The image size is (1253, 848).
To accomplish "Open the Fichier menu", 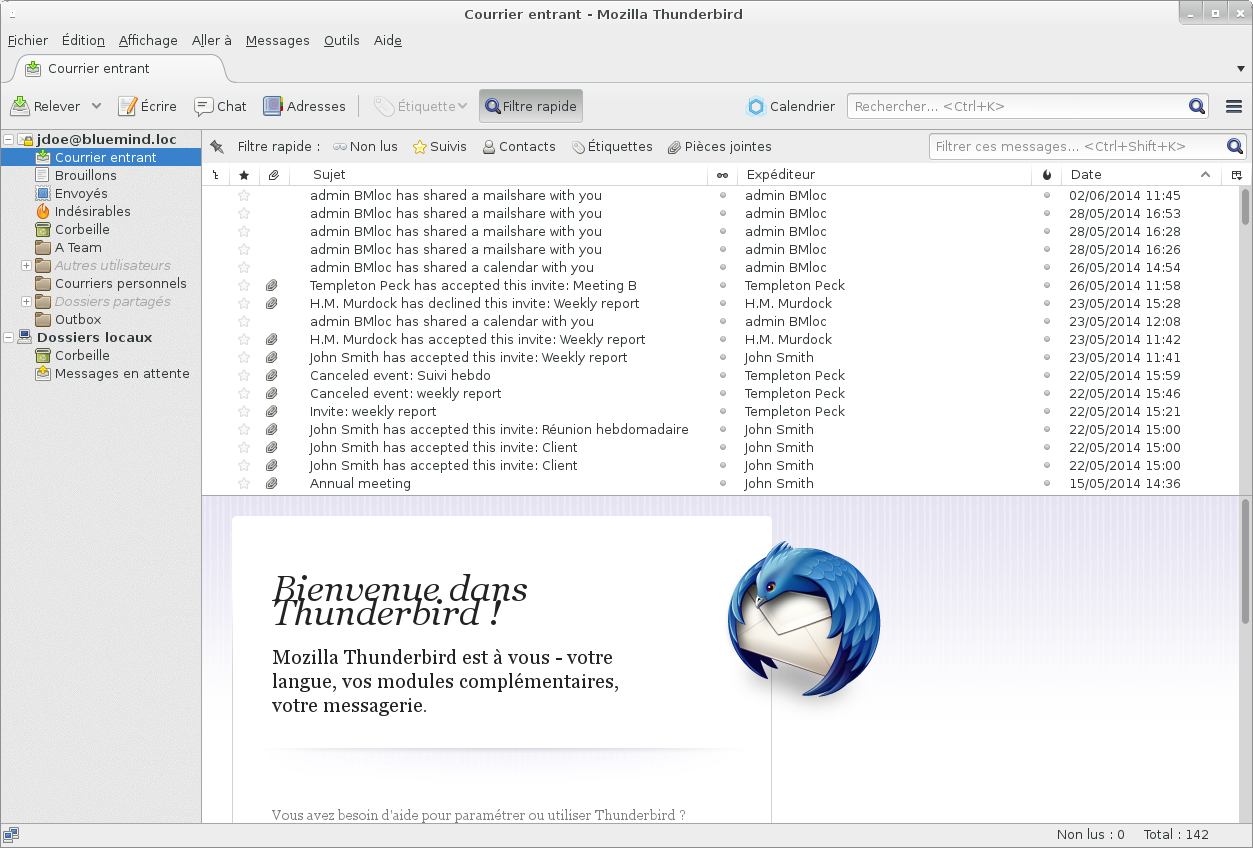I will [x=28, y=41].
